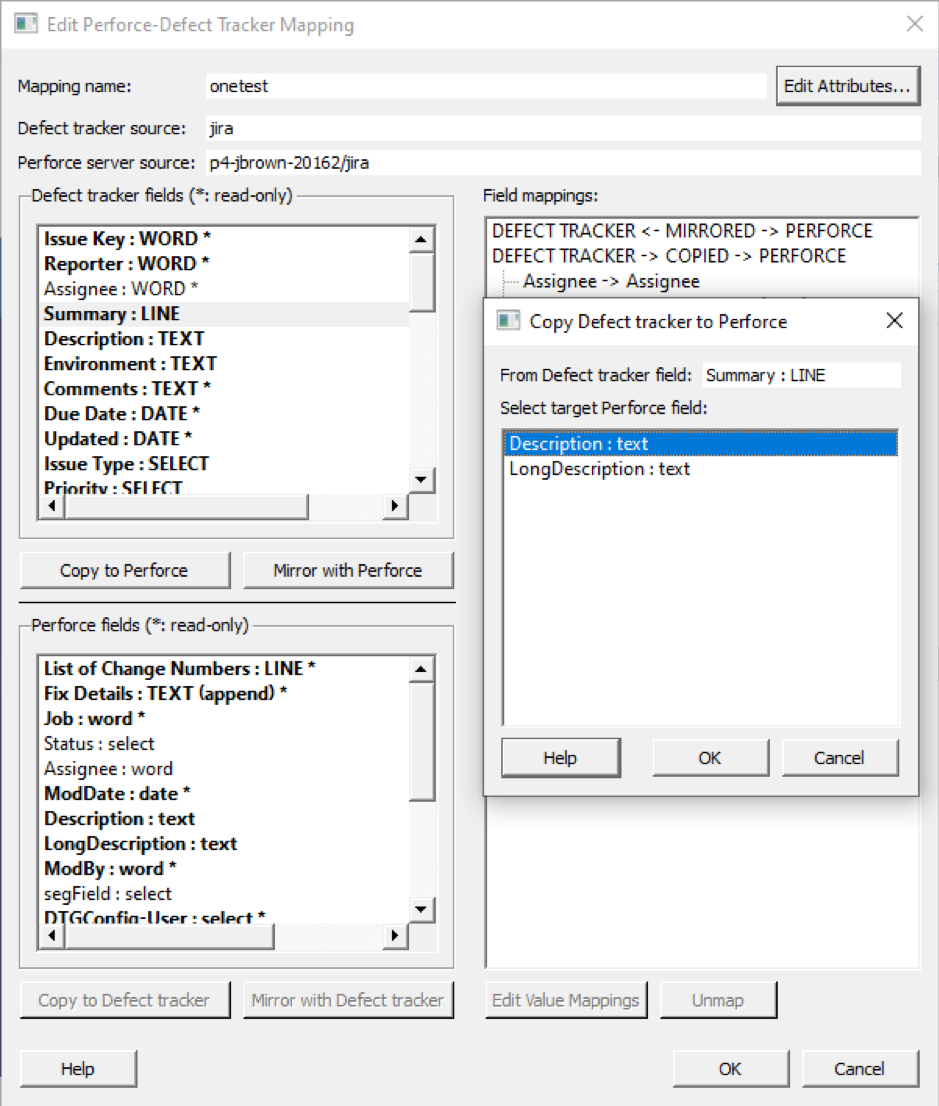
Task: Click the Edit Attributes button
Action: (x=846, y=86)
